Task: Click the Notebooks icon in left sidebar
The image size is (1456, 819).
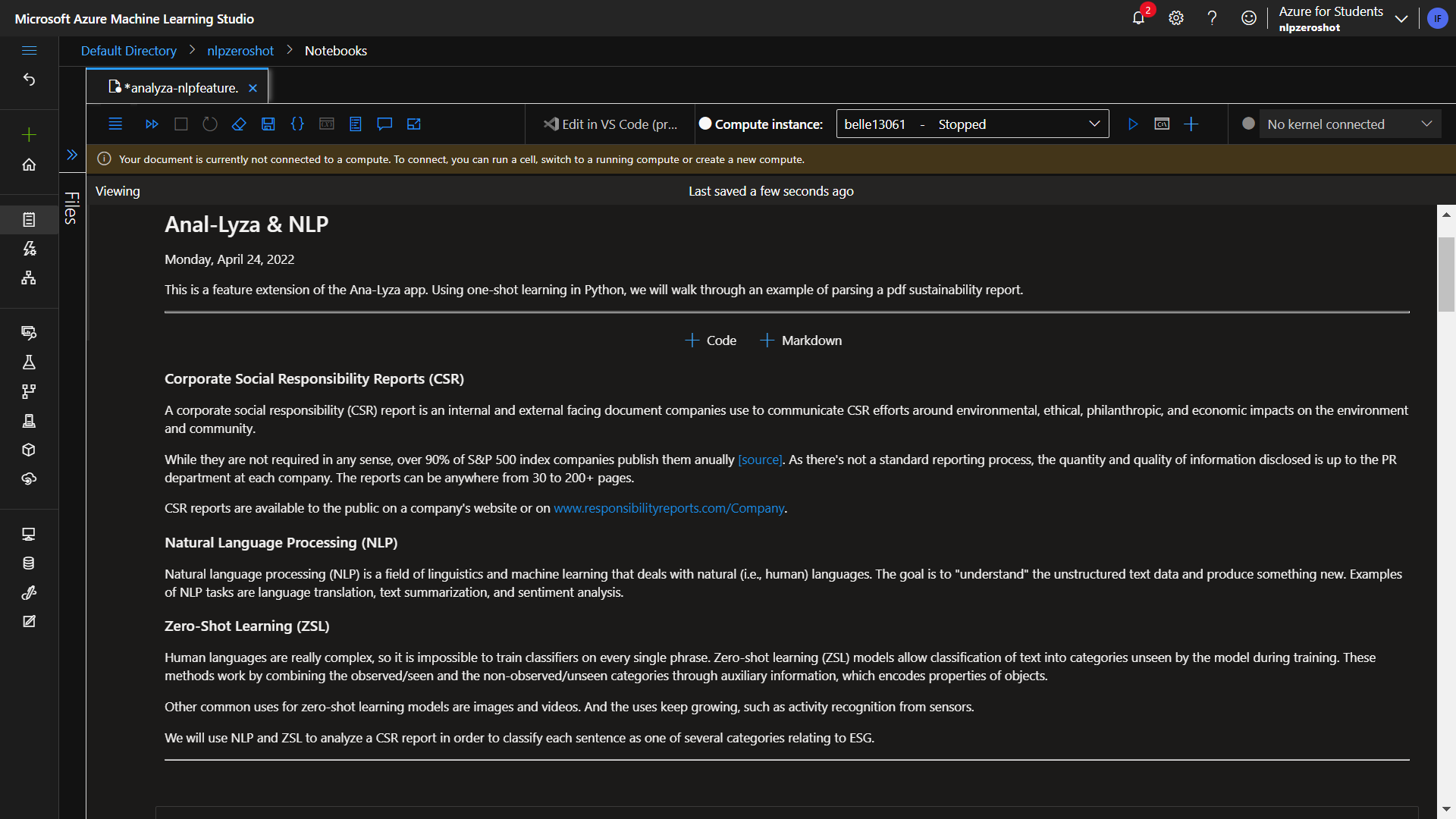Action: [29, 220]
